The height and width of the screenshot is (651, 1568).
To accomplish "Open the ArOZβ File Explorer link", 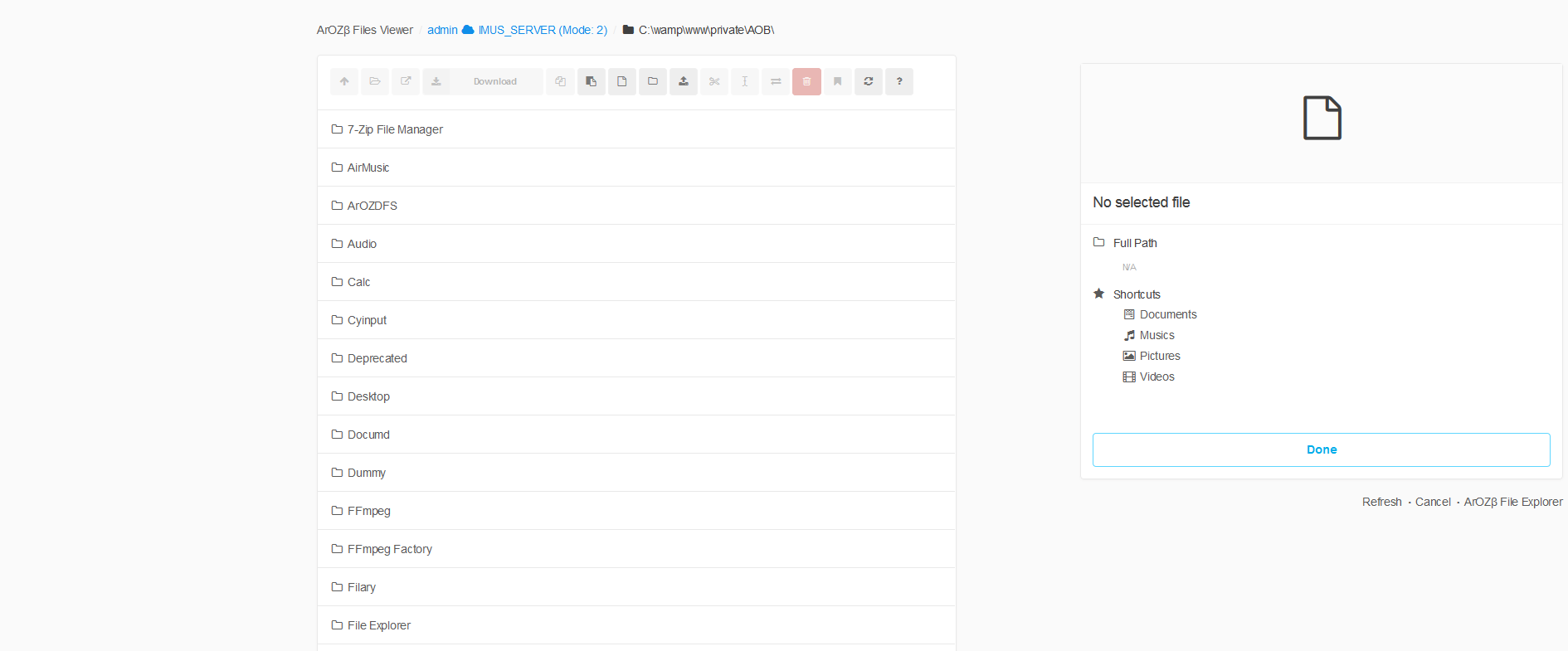I will (x=1513, y=502).
